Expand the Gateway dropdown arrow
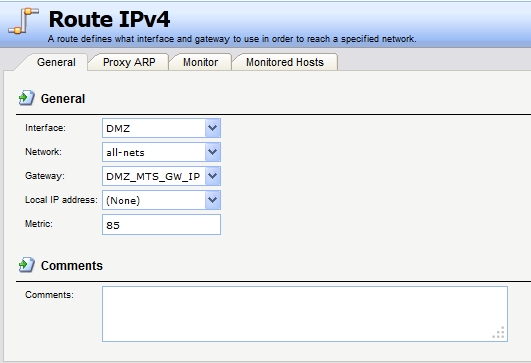 point(213,176)
